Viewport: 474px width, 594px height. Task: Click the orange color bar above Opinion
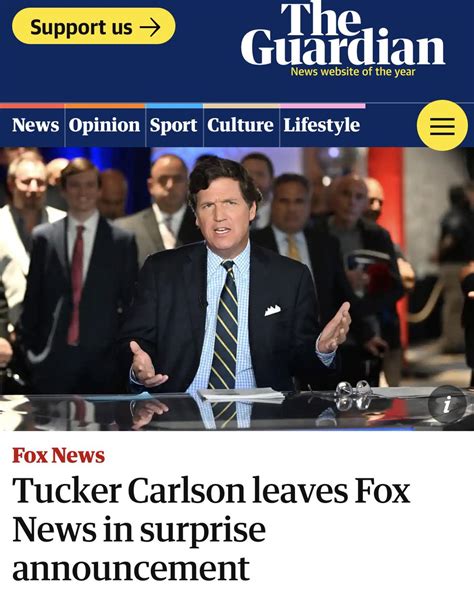pos(105,106)
